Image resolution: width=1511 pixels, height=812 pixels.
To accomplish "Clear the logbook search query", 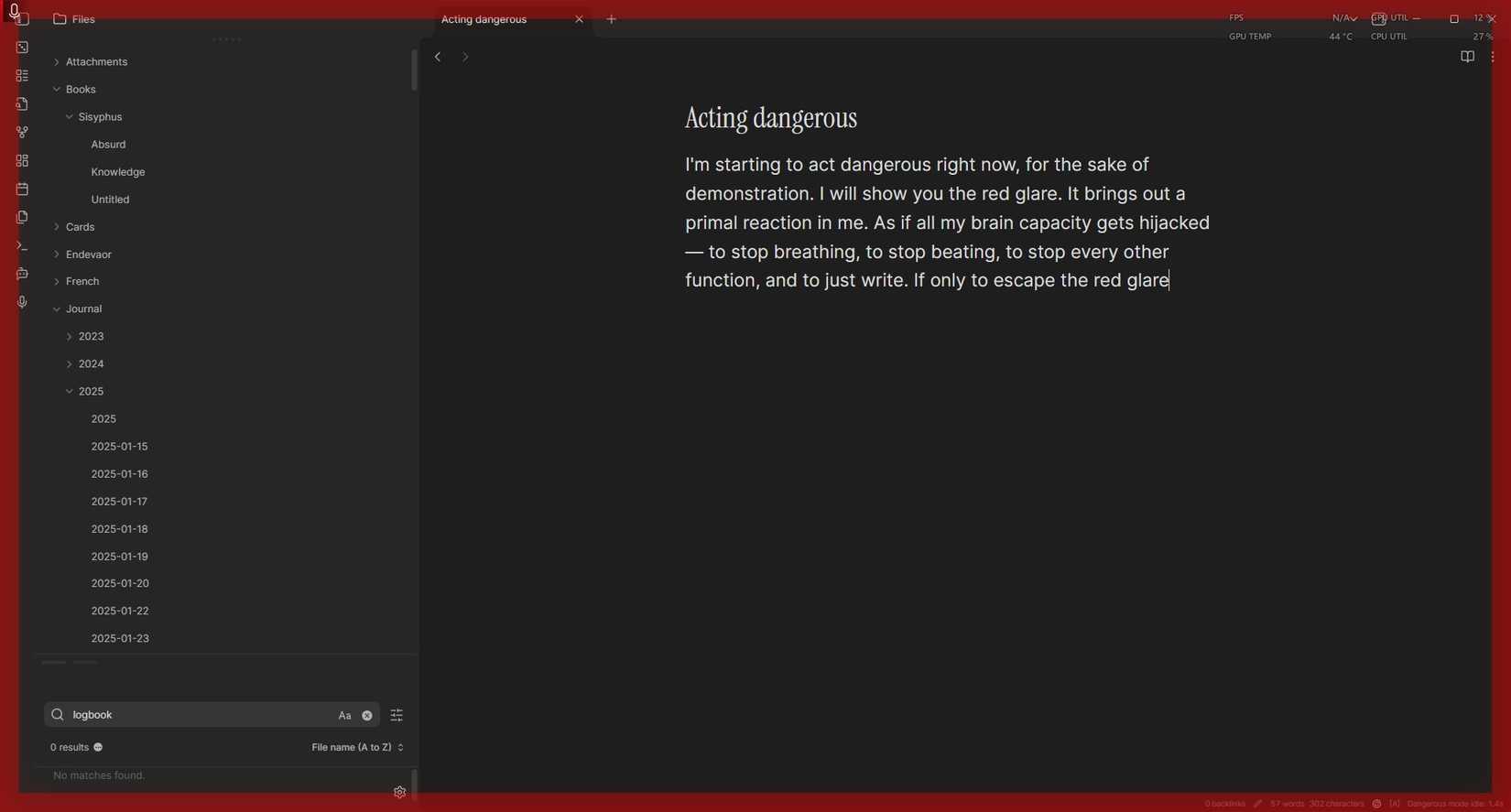I will click(367, 716).
